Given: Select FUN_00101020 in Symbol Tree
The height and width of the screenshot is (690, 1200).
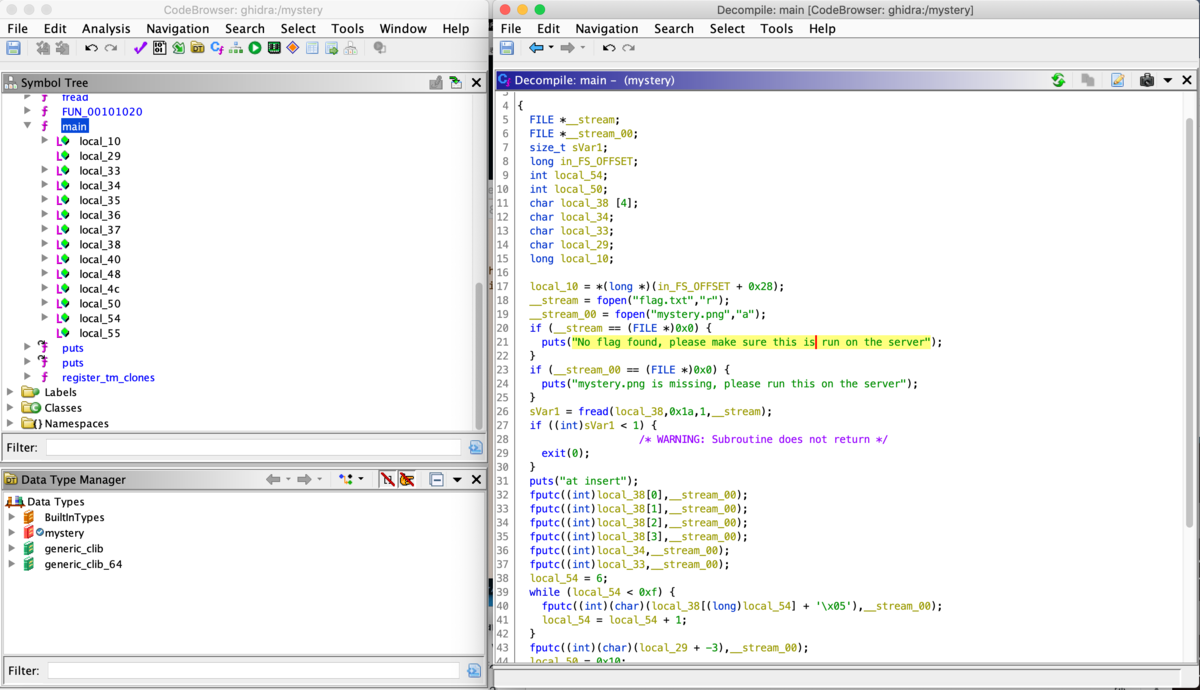Looking at the screenshot, I should pyautogui.click(x=101, y=112).
